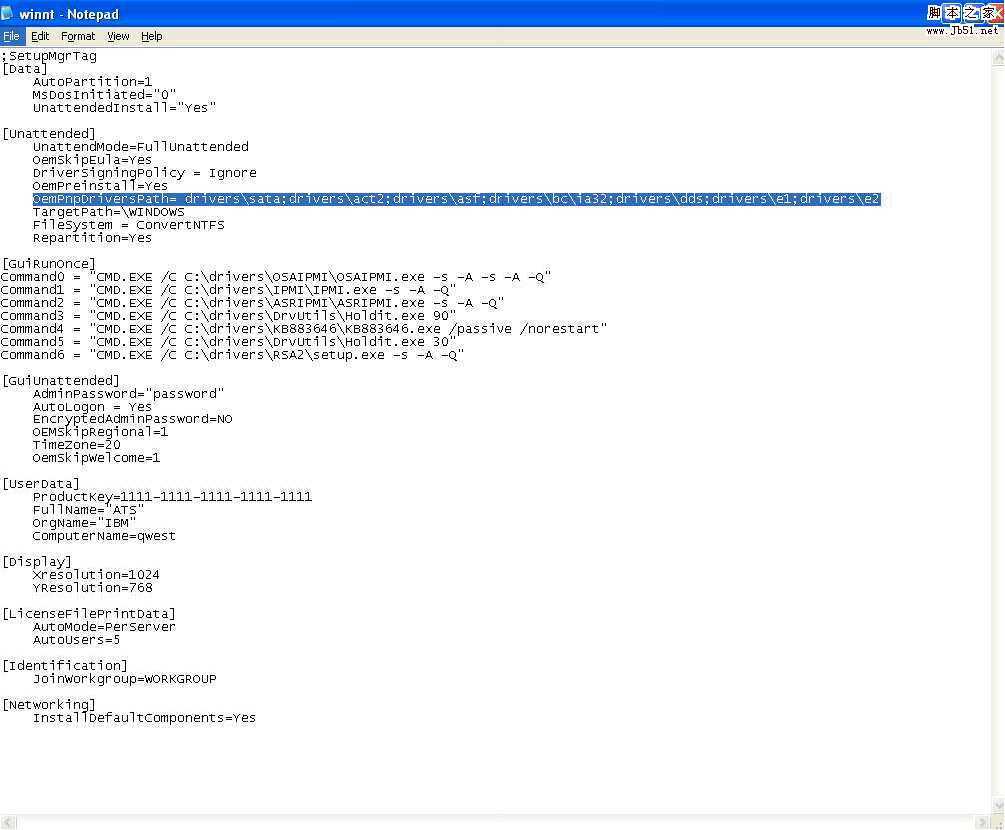Click the 'JoinWorkgroup=WORKGROUP' line
The image size is (1005, 830).
coord(124,679)
